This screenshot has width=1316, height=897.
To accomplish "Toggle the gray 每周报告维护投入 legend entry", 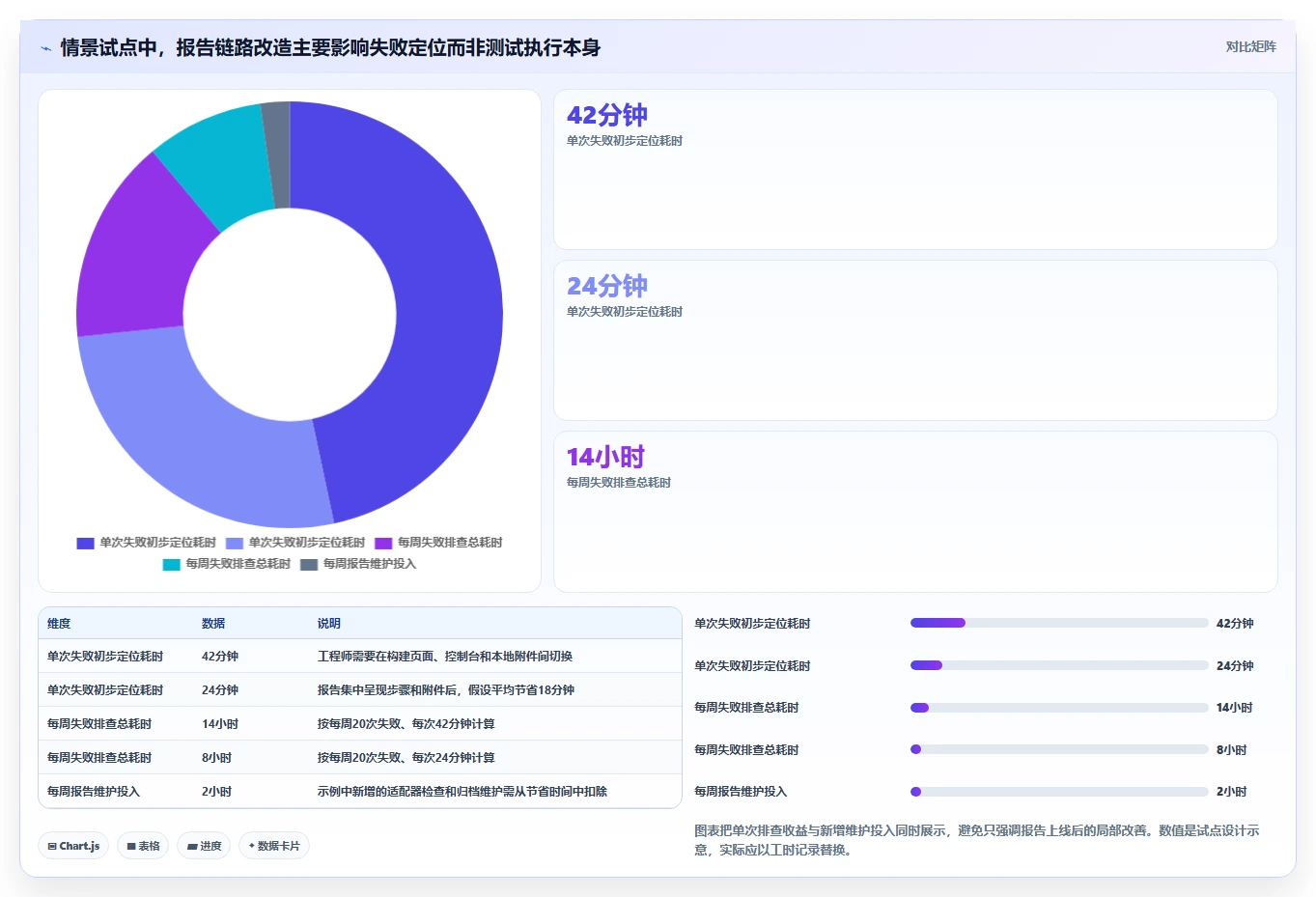I will coord(358,564).
